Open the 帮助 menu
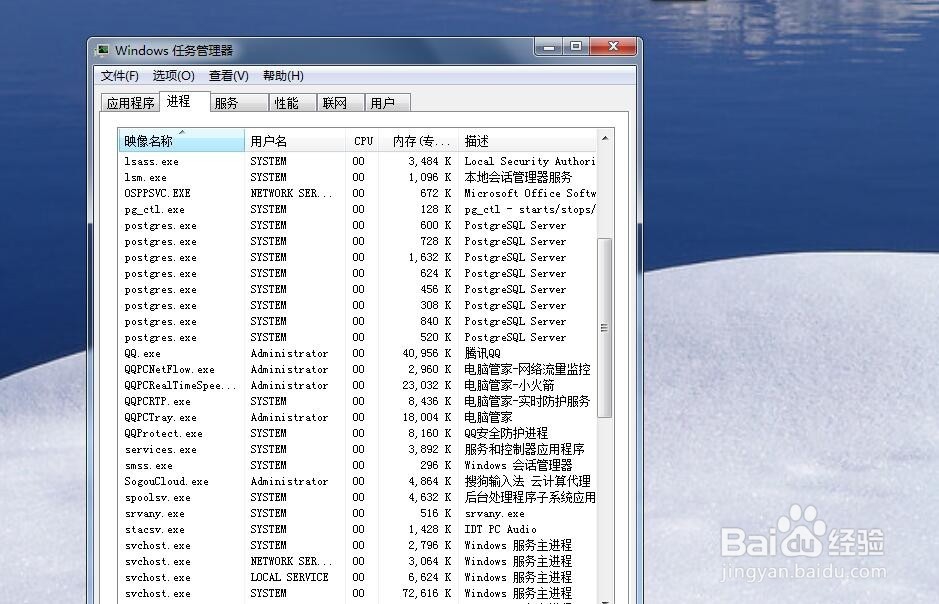This screenshot has width=939, height=604. click(283, 75)
